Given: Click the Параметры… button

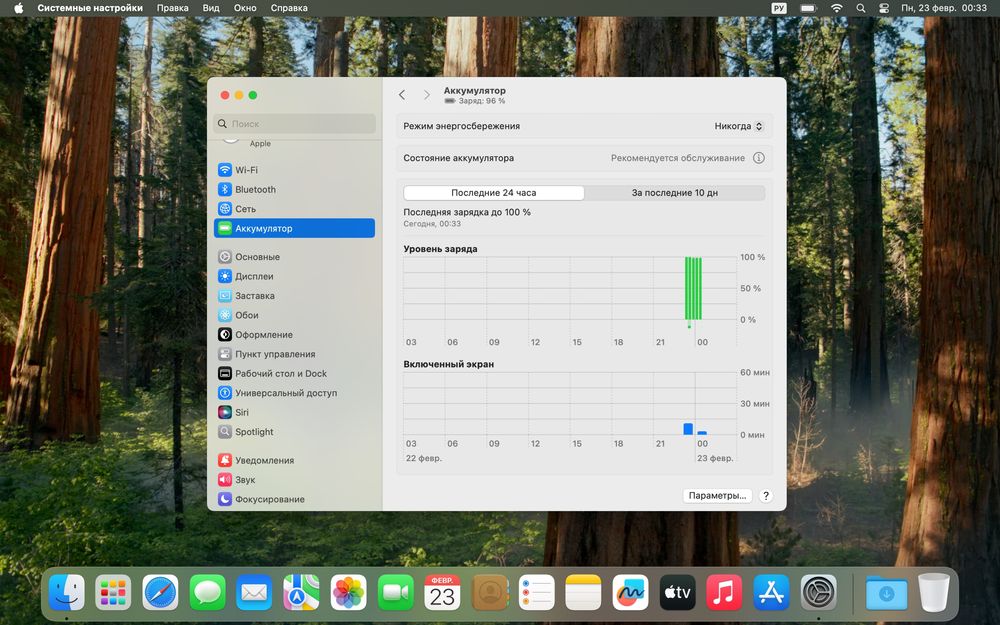Looking at the screenshot, I should pyautogui.click(x=717, y=496).
